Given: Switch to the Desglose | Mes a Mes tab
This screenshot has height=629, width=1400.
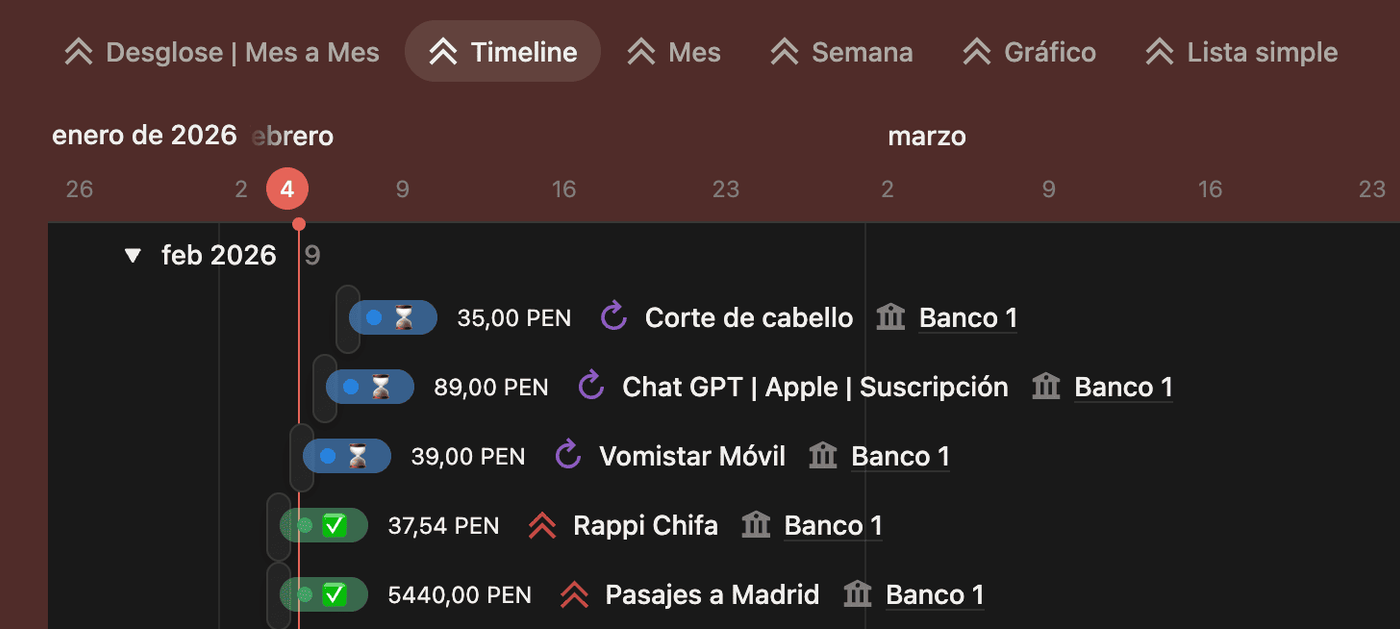Looking at the screenshot, I should [x=222, y=52].
